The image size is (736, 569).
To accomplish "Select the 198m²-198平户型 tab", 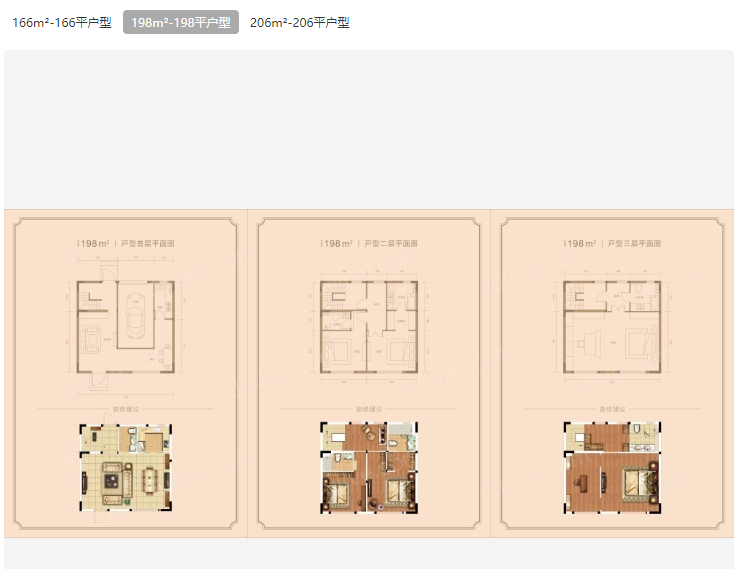I will coord(181,23).
